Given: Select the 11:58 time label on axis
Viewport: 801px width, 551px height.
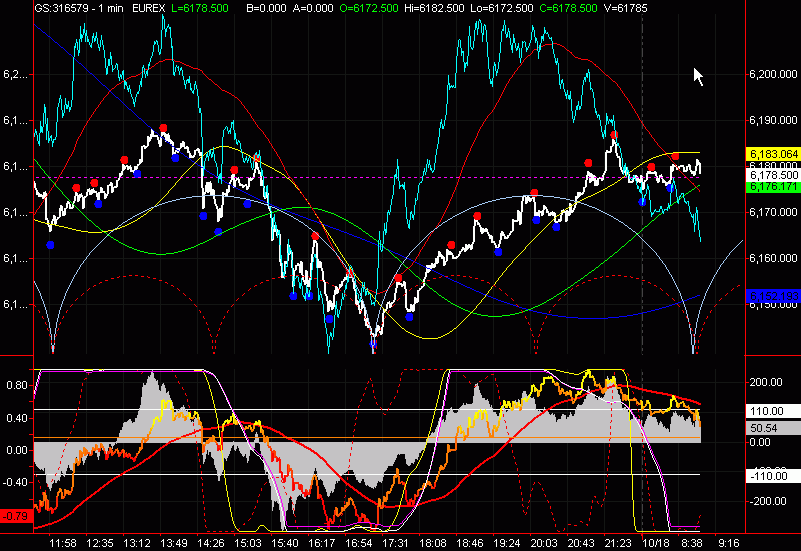Looking at the screenshot, I should pos(63,542).
